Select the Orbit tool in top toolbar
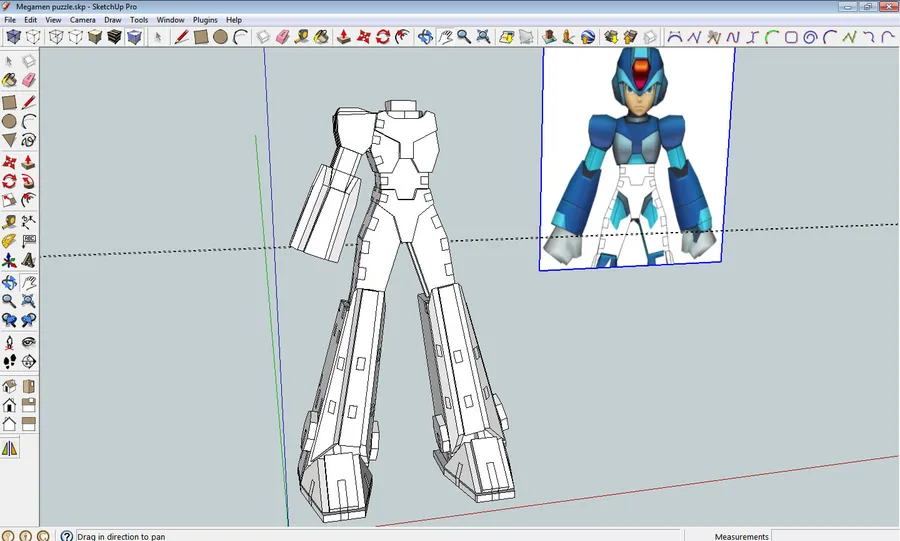 [x=425, y=37]
